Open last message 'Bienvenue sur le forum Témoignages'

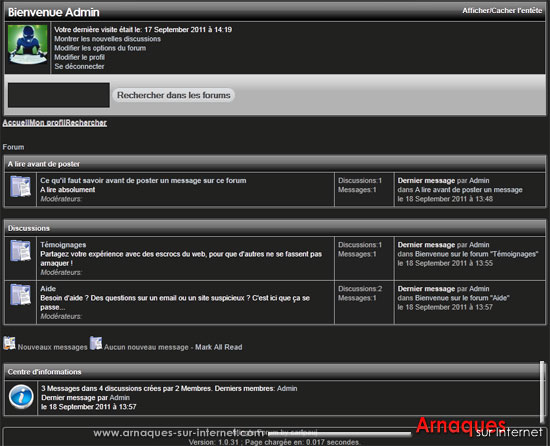click(x=476, y=254)
